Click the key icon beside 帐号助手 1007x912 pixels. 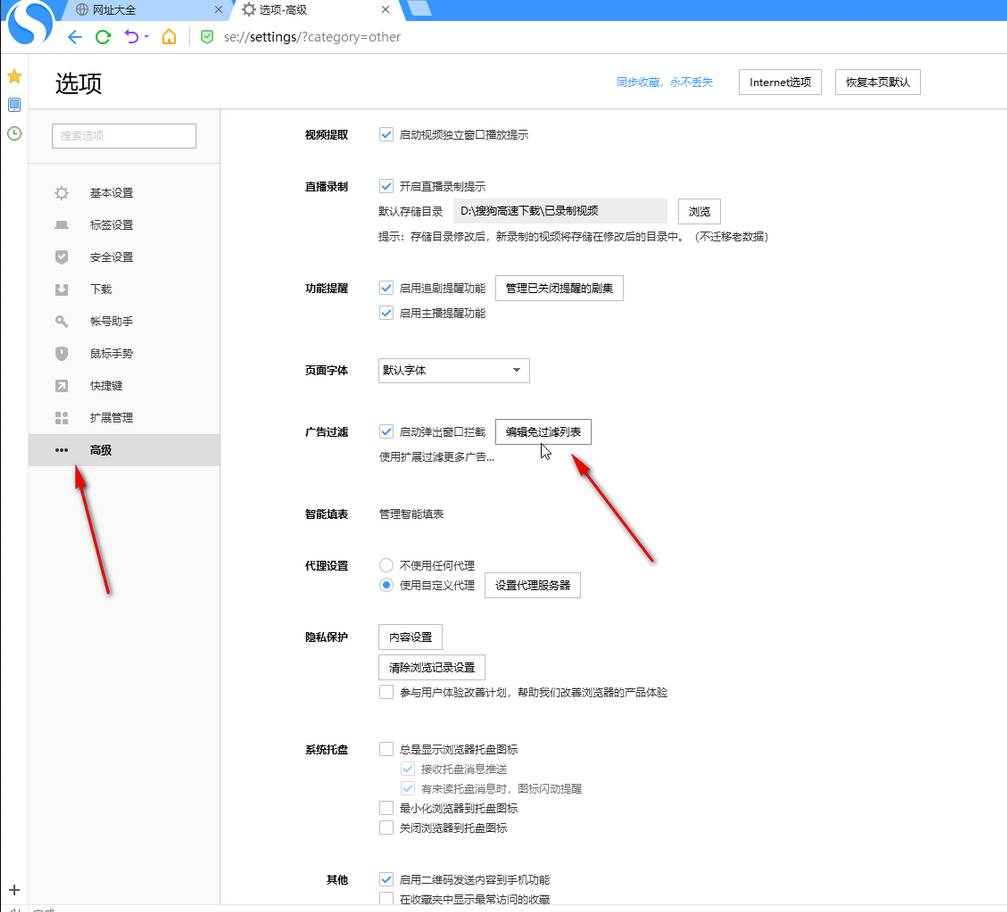point(62,321)
